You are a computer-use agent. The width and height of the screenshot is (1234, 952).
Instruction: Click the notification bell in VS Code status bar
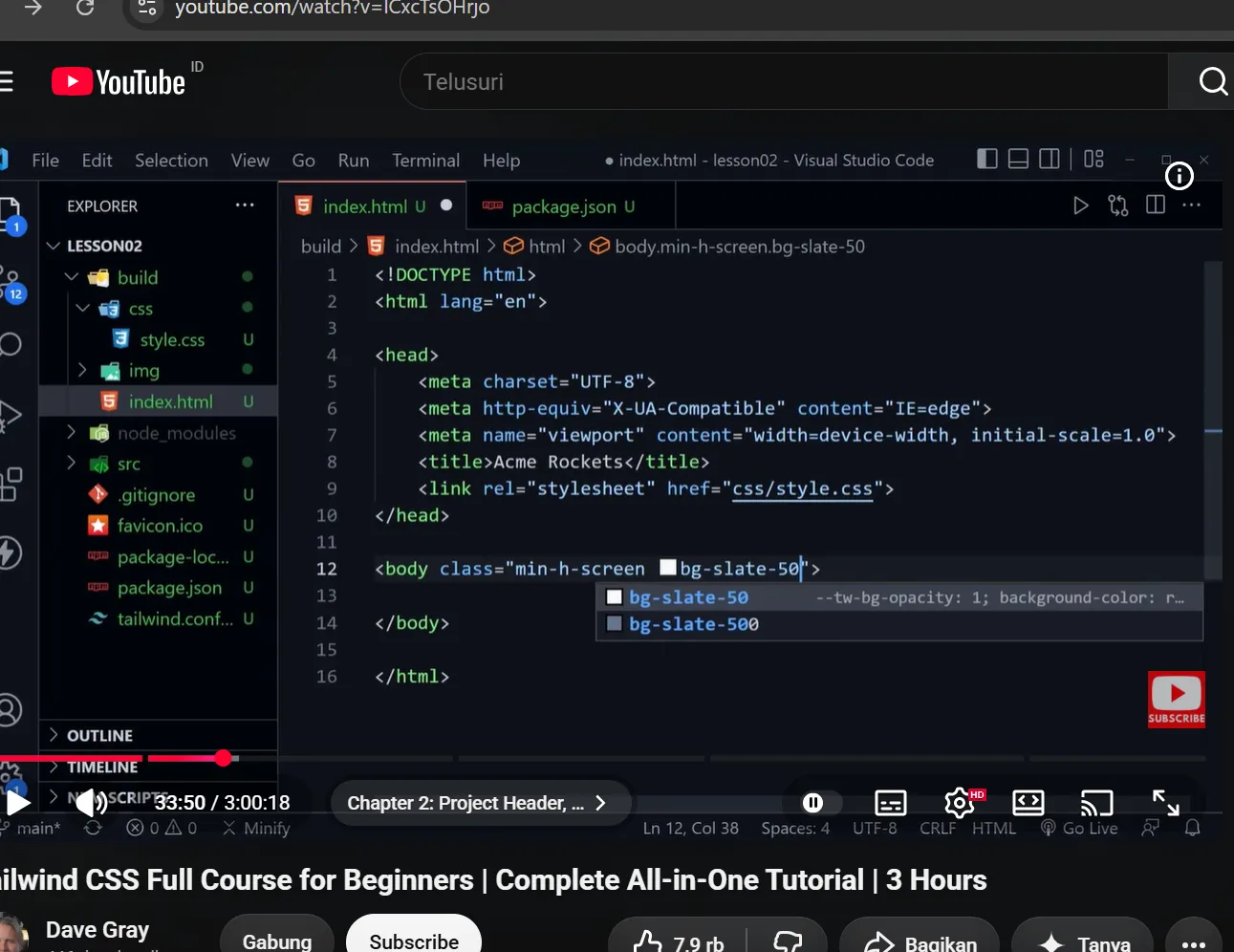click(1192, 828)
